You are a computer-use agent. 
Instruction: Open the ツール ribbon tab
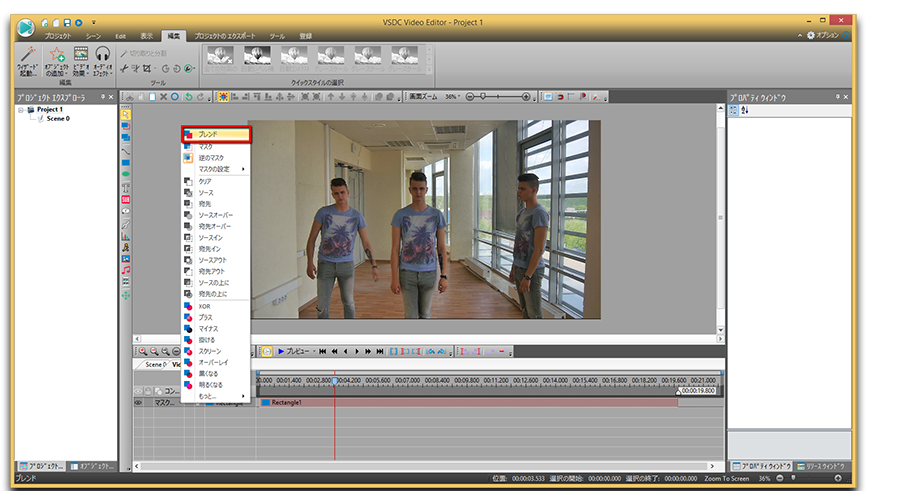pos(277,36)
